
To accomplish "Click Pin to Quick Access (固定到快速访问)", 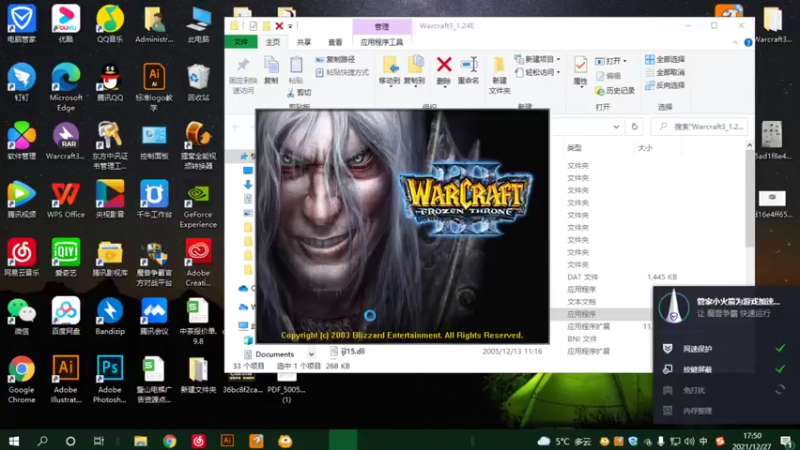I will click(243, 76).
